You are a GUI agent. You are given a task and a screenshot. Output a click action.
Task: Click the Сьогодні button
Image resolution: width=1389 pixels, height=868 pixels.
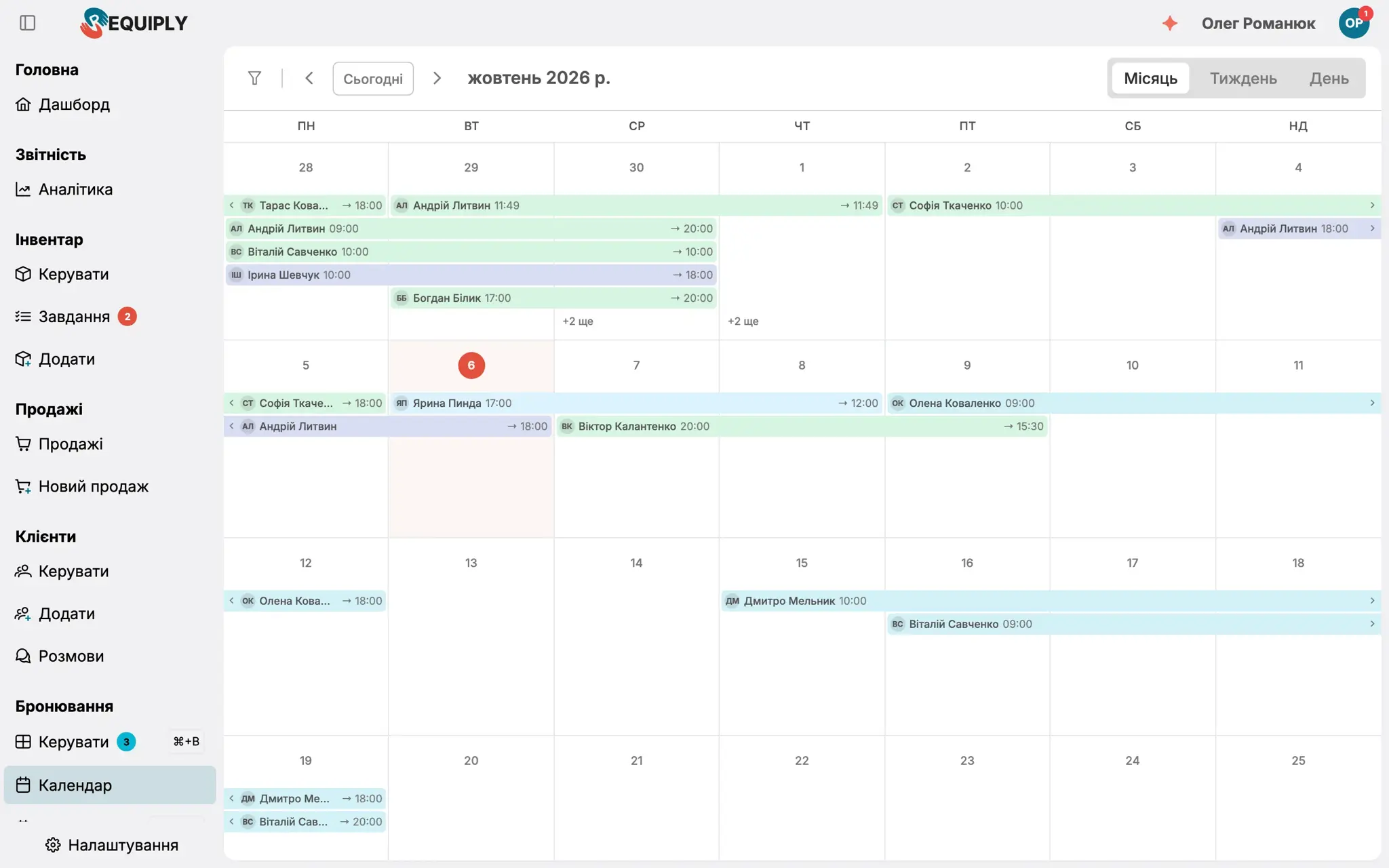373,79
